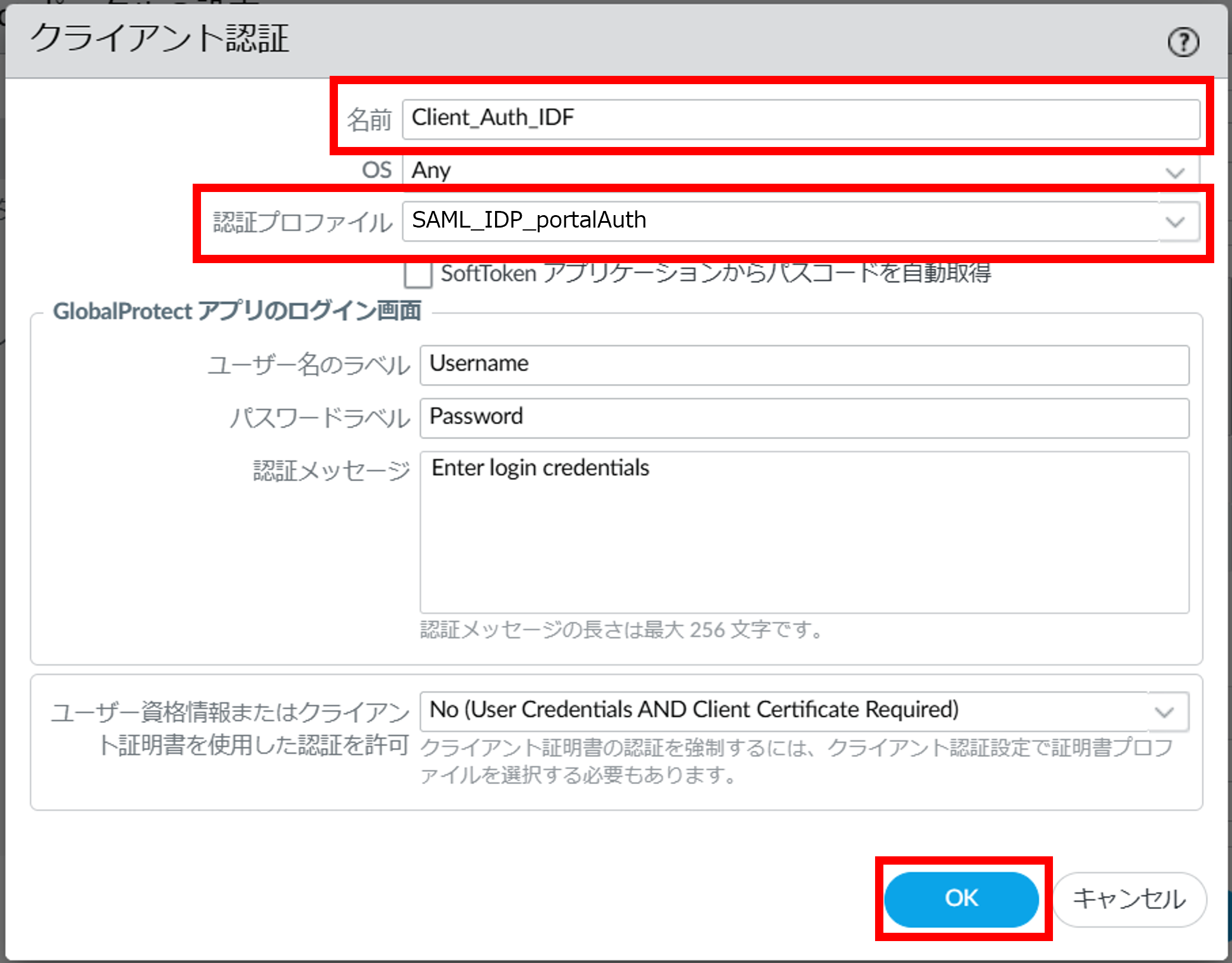
Task: Click the 名前 label text
Action: coord(369,120)
